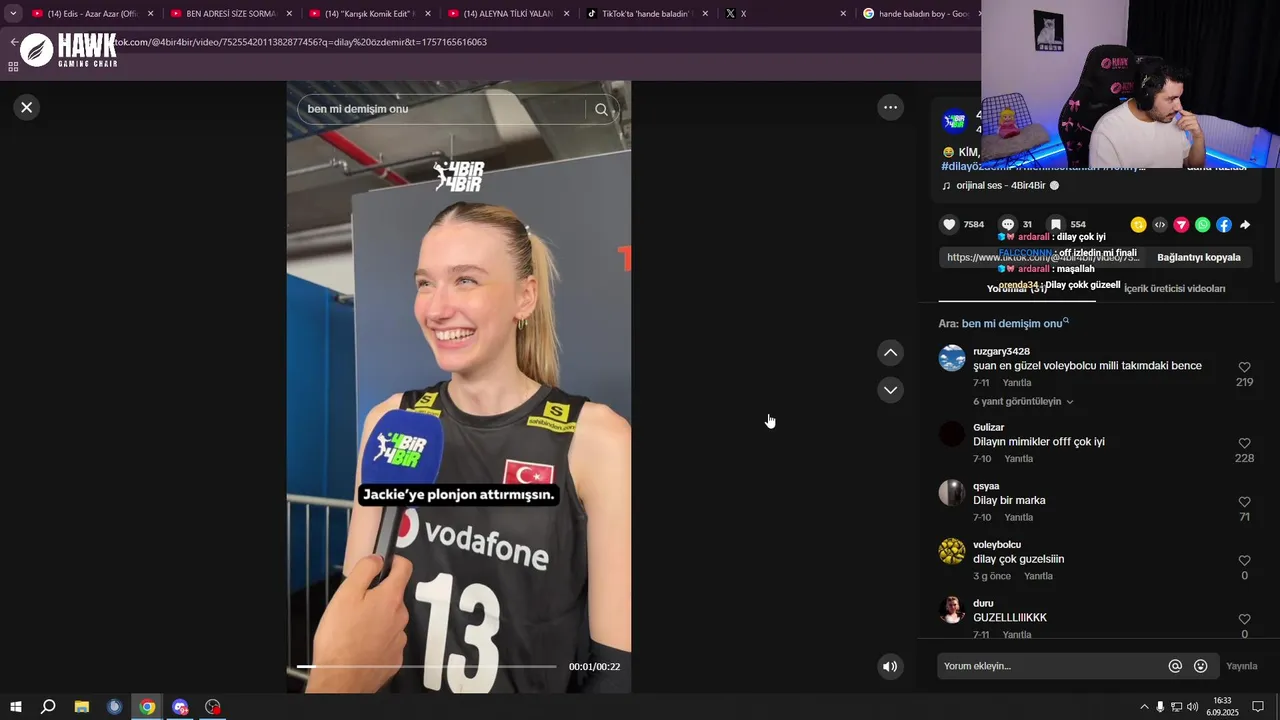
Task: Close the TikTok video viewer with X
Action: 27,107
